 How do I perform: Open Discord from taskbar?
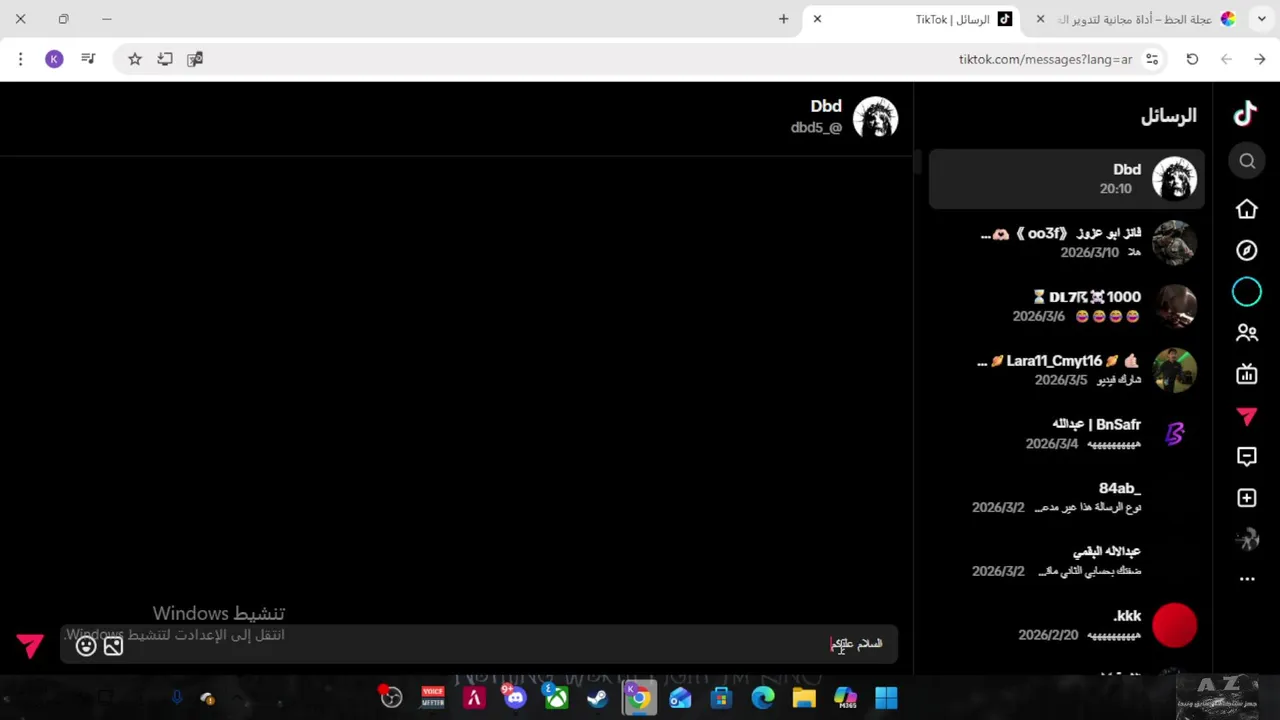click(515, 698)
